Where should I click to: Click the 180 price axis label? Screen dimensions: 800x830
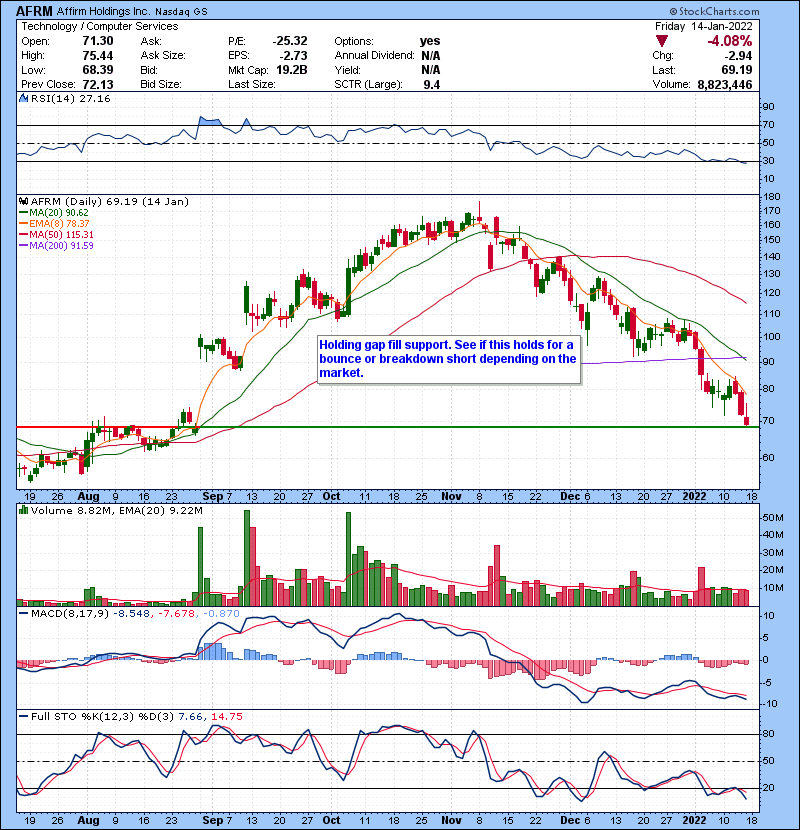tap(771, 196)
